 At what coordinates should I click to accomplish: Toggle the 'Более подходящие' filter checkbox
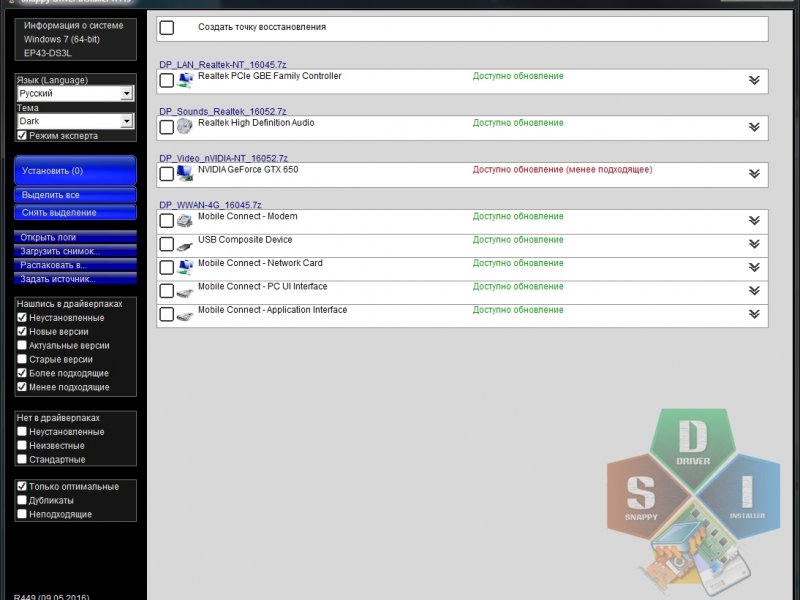pyautogui.click(x=22, y=373)
